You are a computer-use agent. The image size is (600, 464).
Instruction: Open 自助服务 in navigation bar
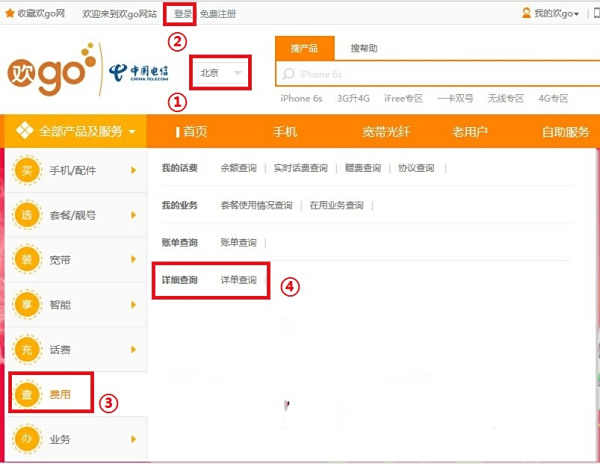click(566, 132)
